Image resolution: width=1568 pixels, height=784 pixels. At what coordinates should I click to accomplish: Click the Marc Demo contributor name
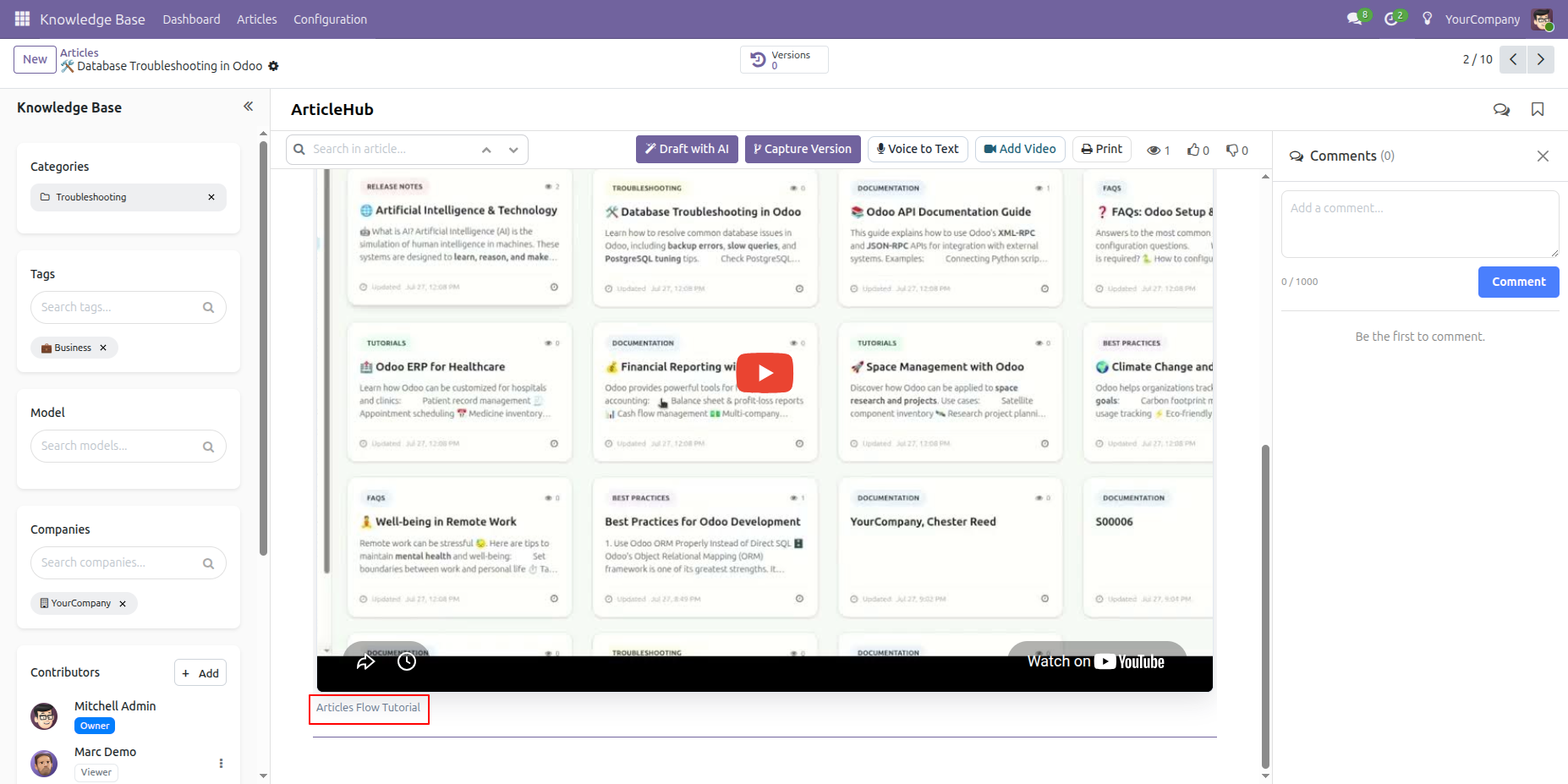pos(105,752)
